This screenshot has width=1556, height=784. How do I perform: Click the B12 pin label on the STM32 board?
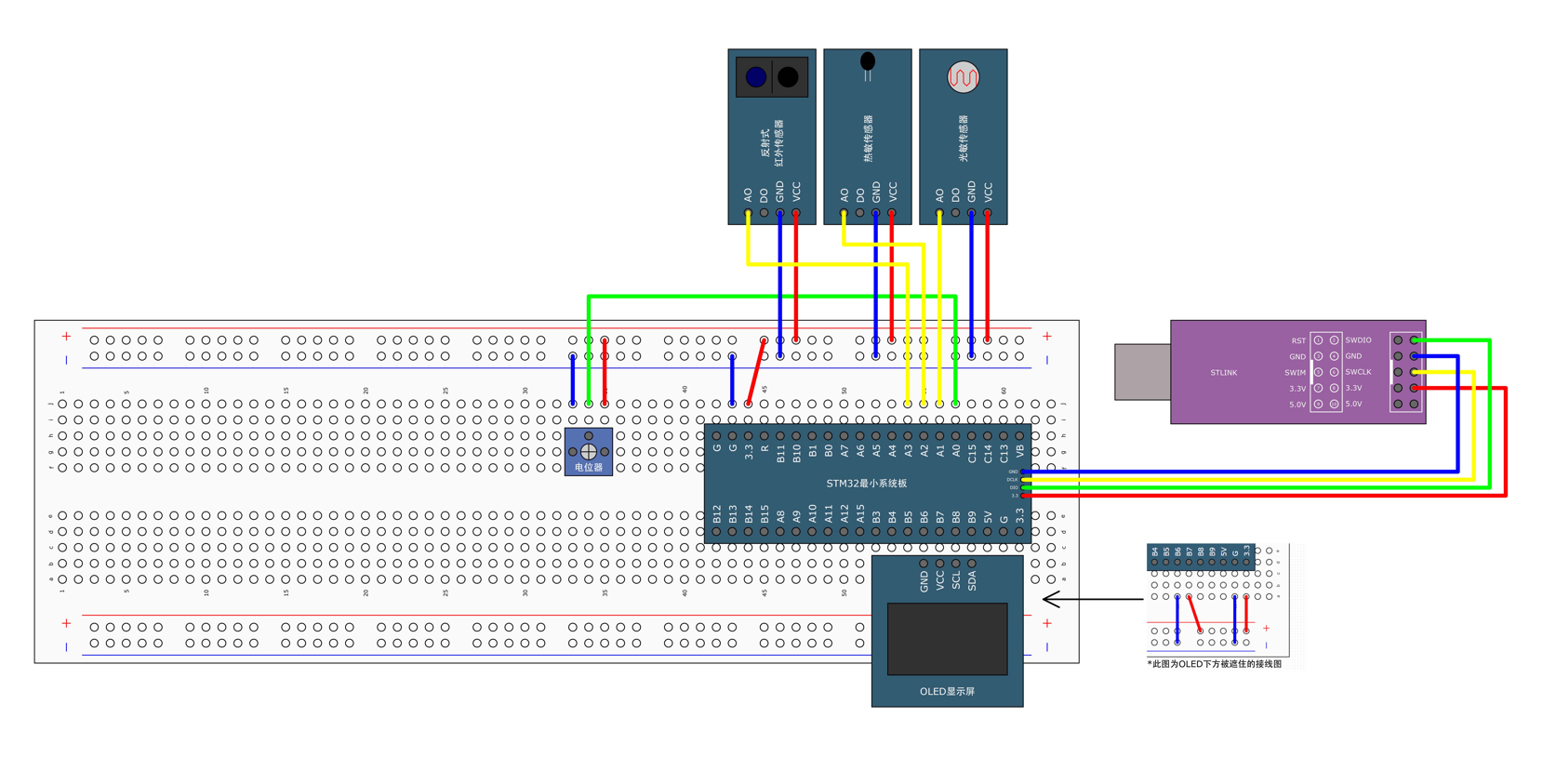tap(717, 514)
